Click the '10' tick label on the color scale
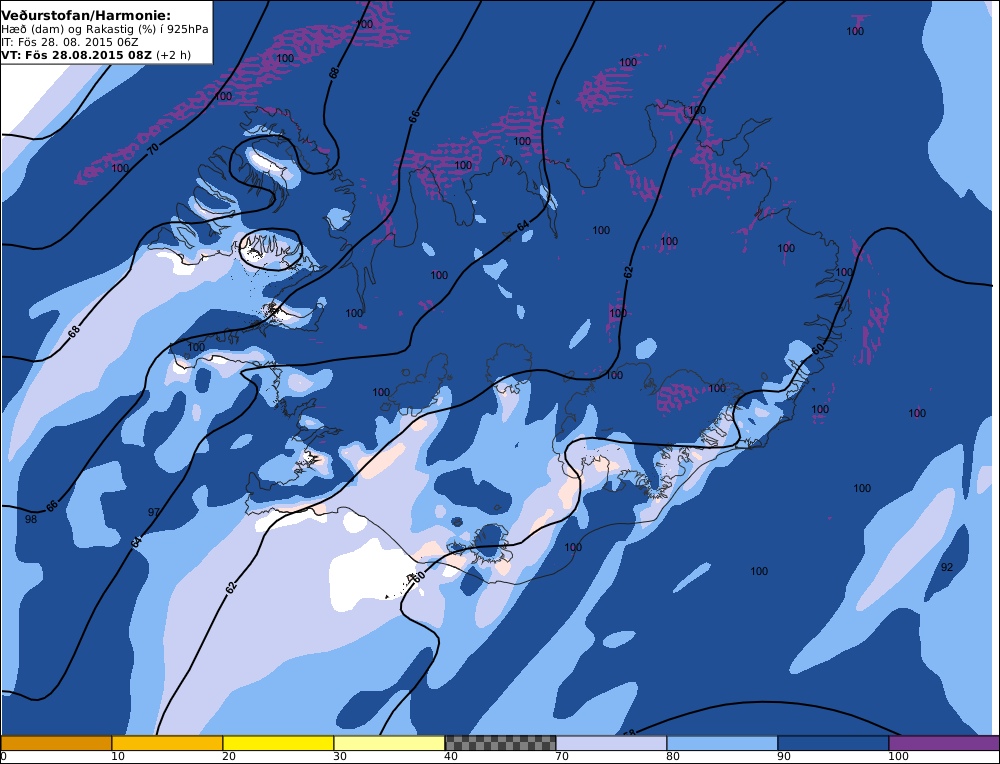 [x=117, y=757]
